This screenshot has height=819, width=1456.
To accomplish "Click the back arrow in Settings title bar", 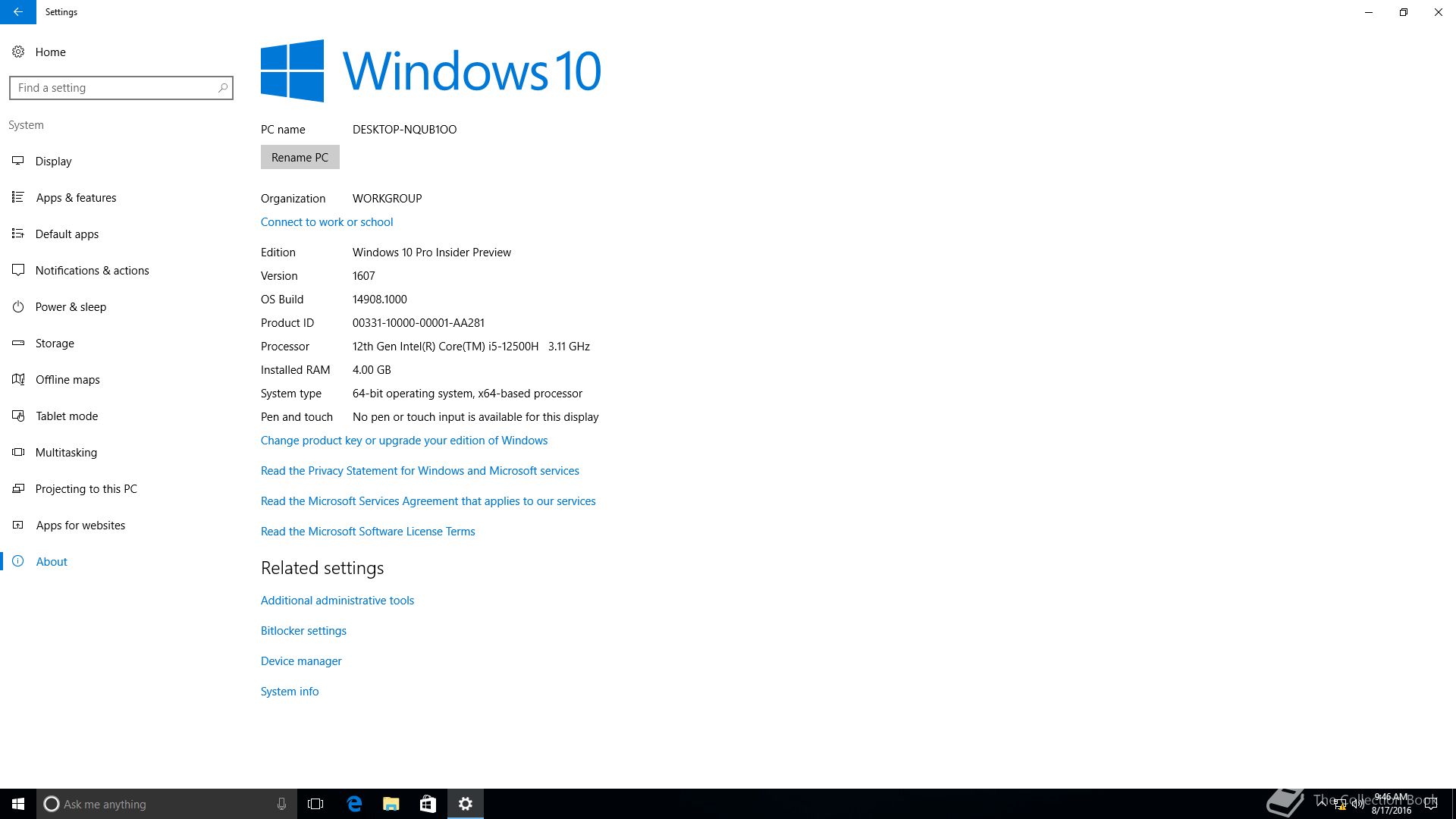I will coord(17,12).
